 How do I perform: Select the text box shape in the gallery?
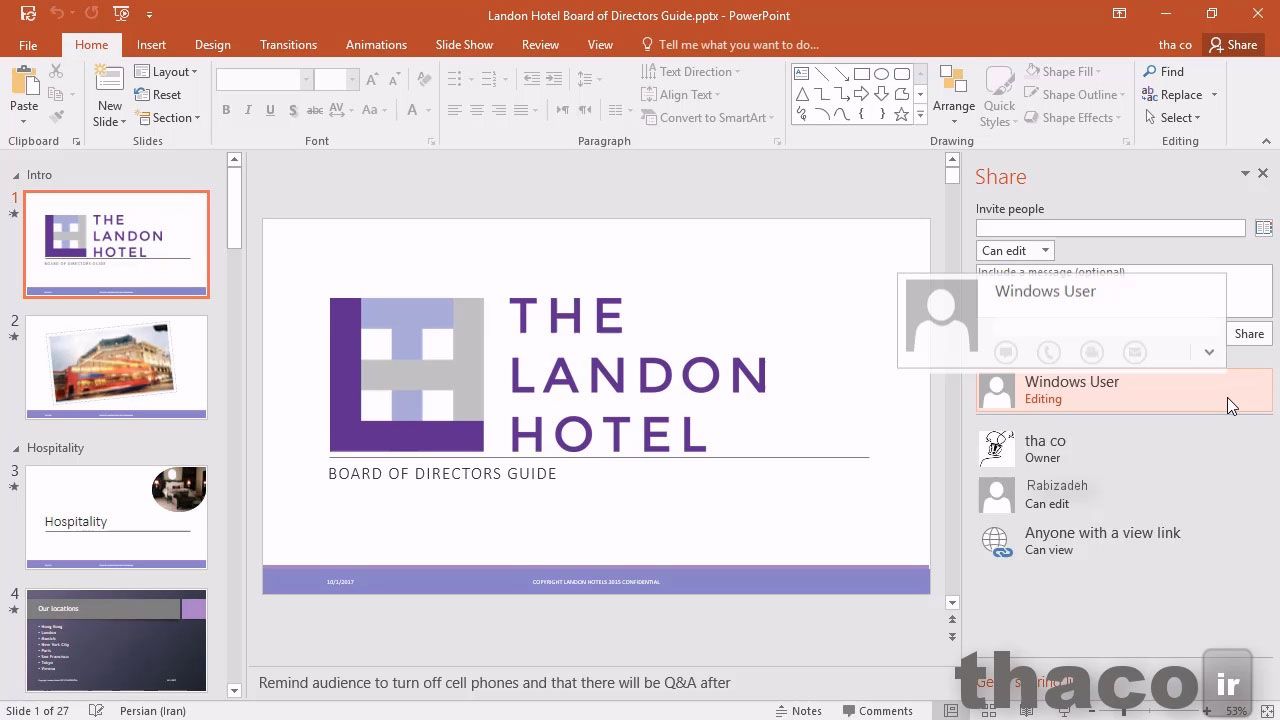(801, 74)
